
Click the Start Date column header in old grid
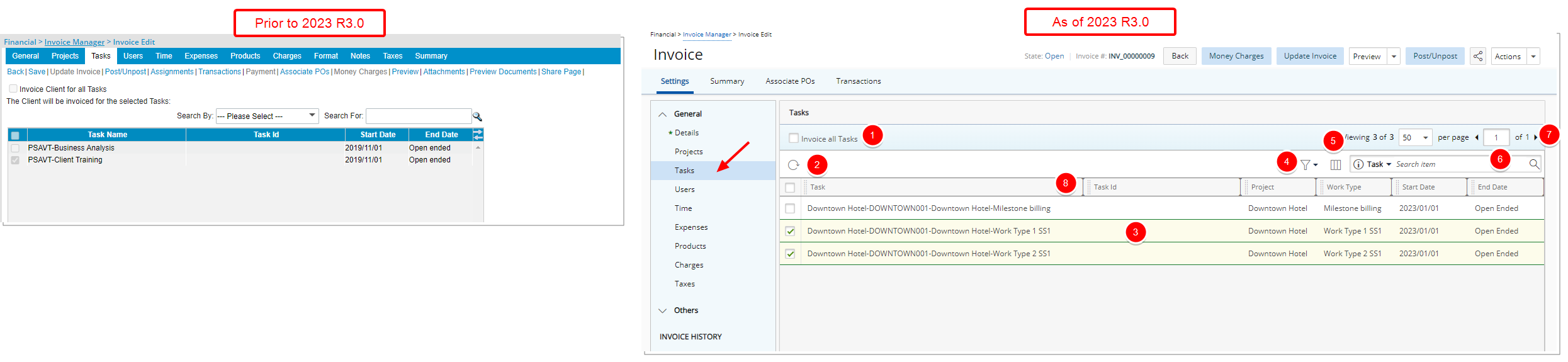[x=378, y=135]
